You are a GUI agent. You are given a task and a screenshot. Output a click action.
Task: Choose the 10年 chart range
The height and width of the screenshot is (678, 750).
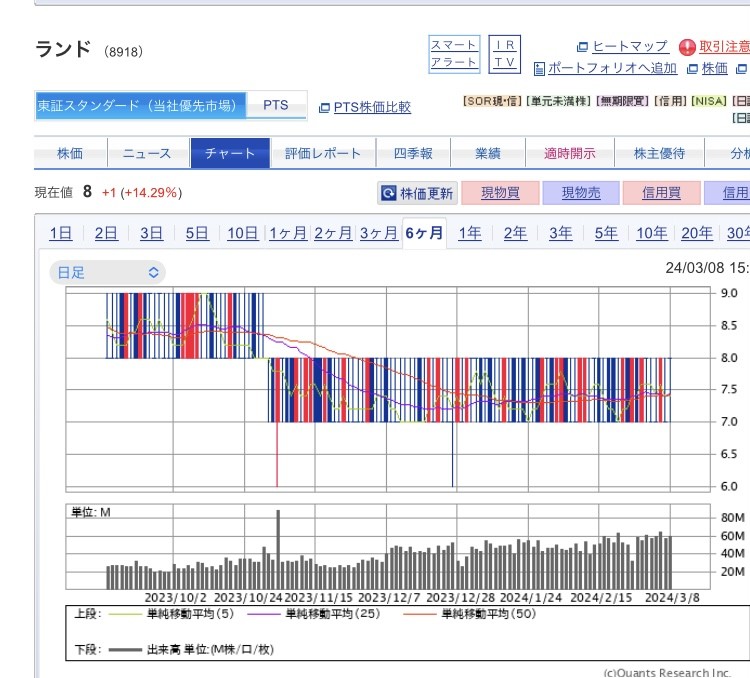coord(652,234)
